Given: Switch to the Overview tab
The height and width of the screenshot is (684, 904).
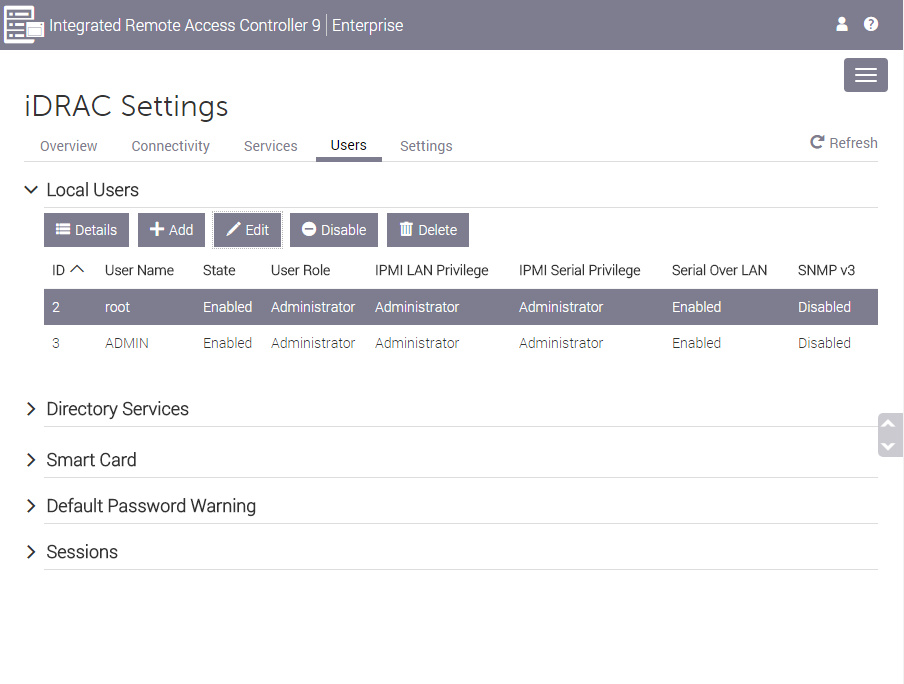Looking at the screenshot, I should (x=69, y=146).
